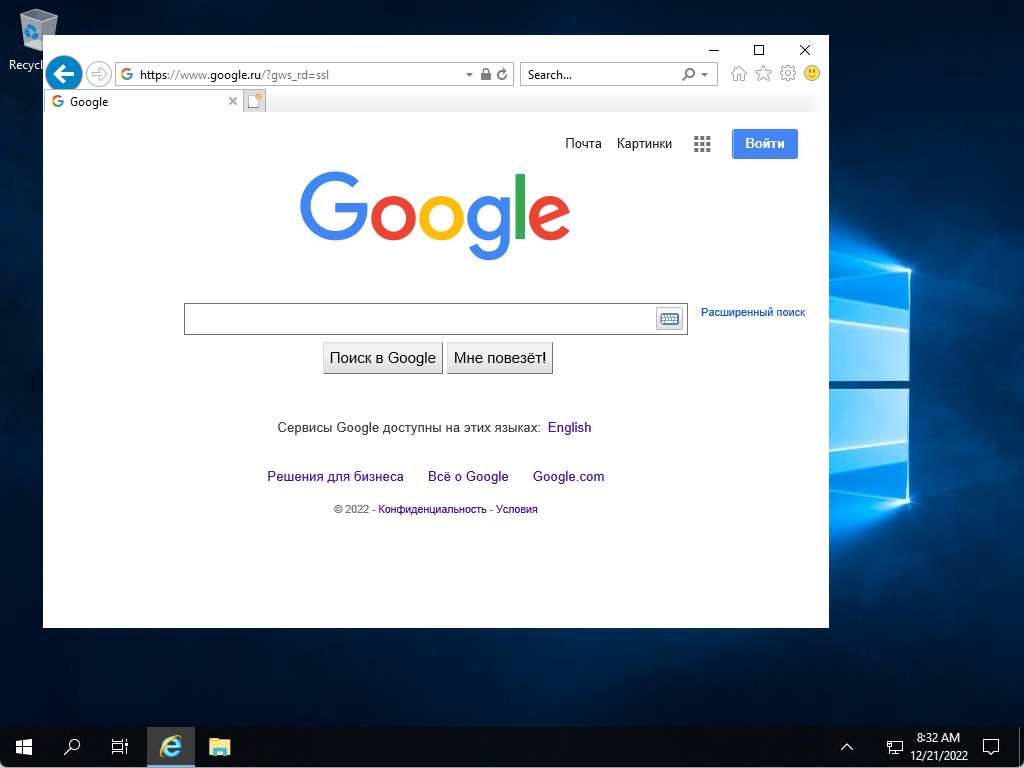Screen dimensions: 1024x768
Task: Click the Favorites star icon
Action: coord(762,73)
